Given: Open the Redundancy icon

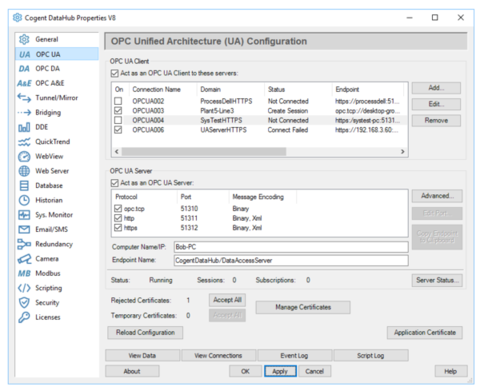Looking at the screenshot, I should point(24,244).
